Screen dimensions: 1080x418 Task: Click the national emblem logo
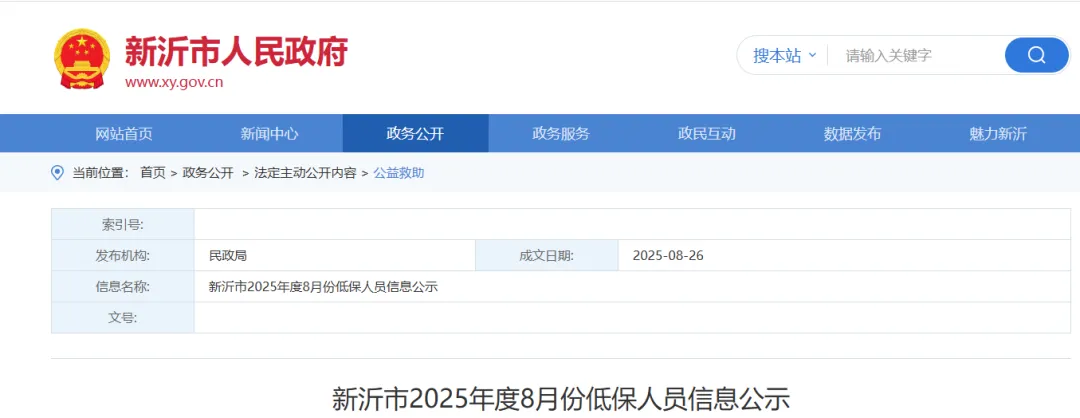(81, 59)
